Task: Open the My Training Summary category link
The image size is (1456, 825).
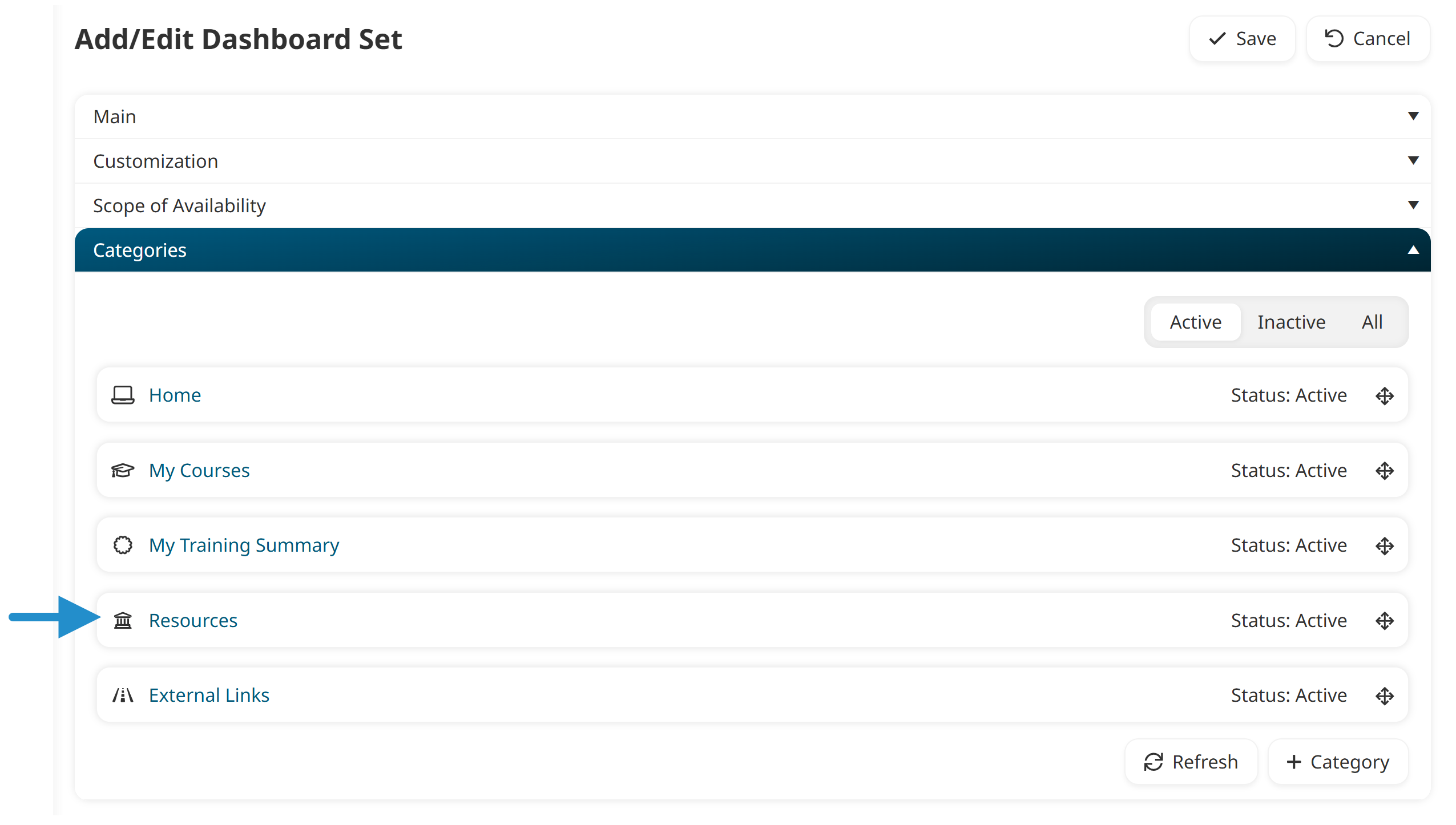Action: coord(244,545)
